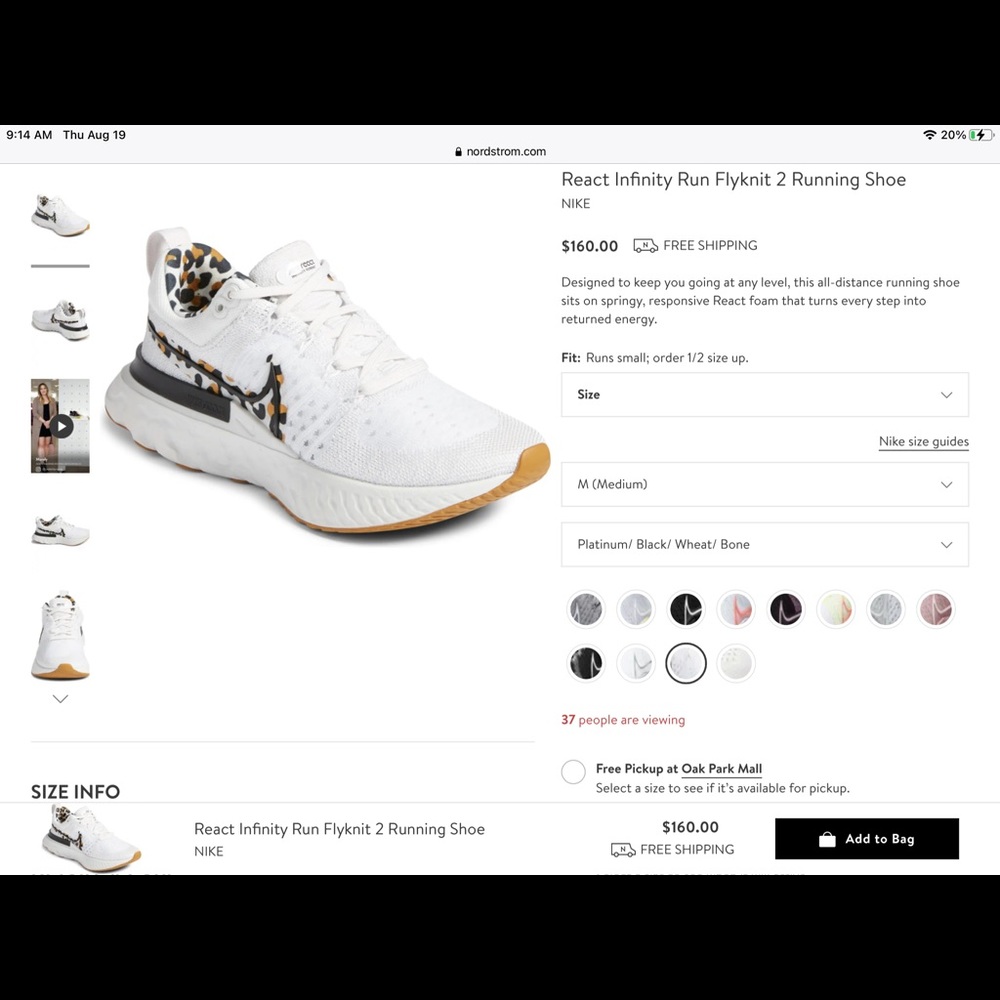Tap the Add to Bag button
The width and height of the screenshot is (1000, 1000).
point(866,838)
